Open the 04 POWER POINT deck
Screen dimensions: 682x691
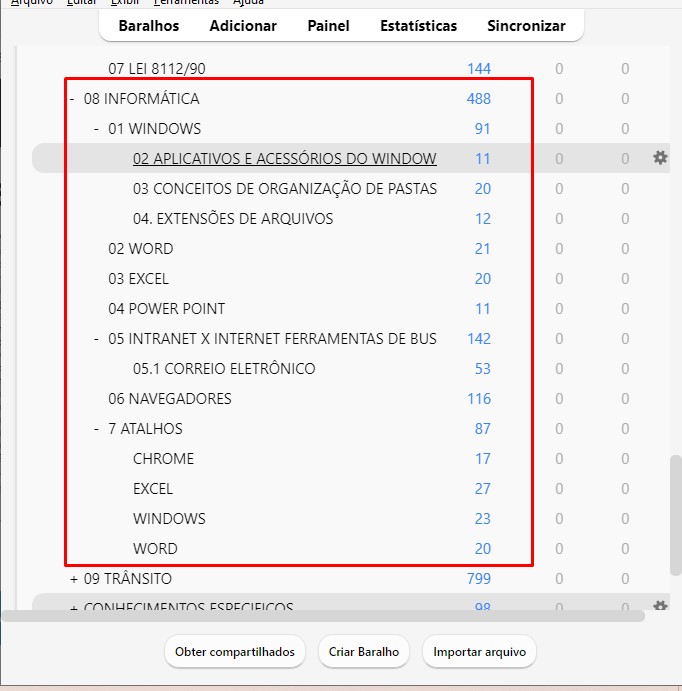pyautogui.click(x=167, y=308)
